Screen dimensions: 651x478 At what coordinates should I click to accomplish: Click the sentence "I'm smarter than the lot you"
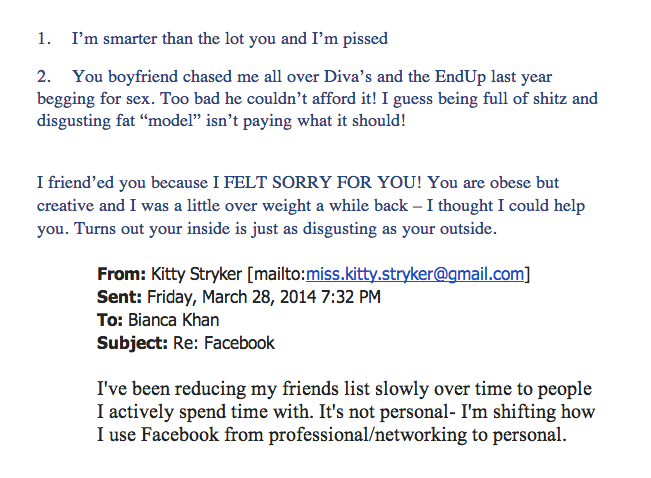pos(174,39)
